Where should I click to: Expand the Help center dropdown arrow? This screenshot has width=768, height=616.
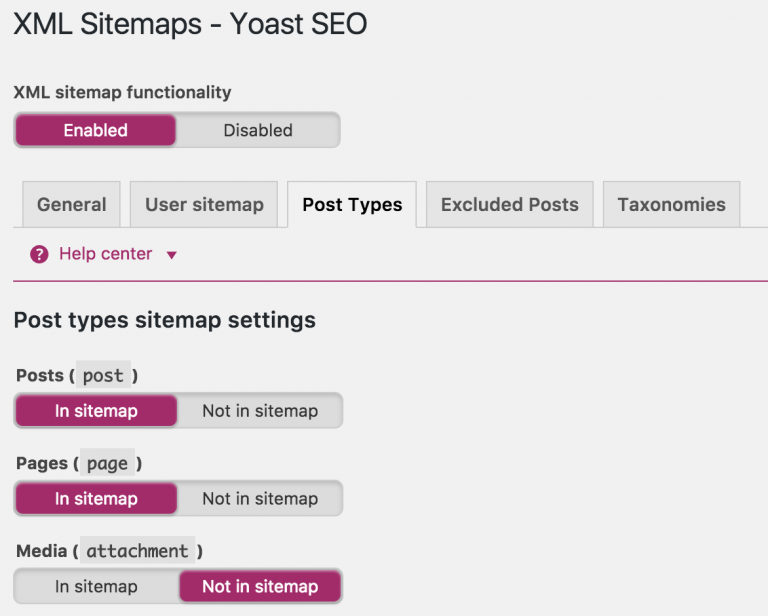tap(171, 256)
